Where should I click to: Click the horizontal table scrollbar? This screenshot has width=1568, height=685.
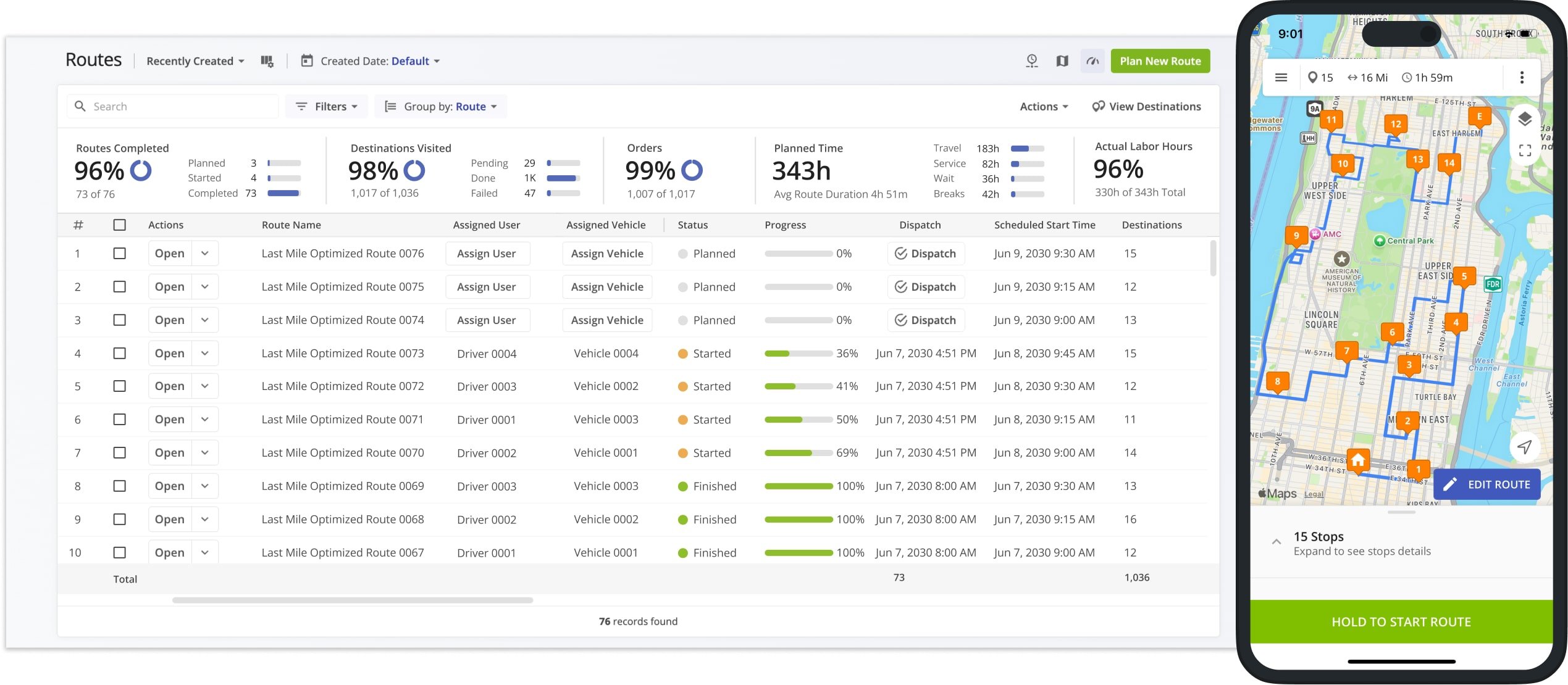pyautogui.click(x=352, y=600)
